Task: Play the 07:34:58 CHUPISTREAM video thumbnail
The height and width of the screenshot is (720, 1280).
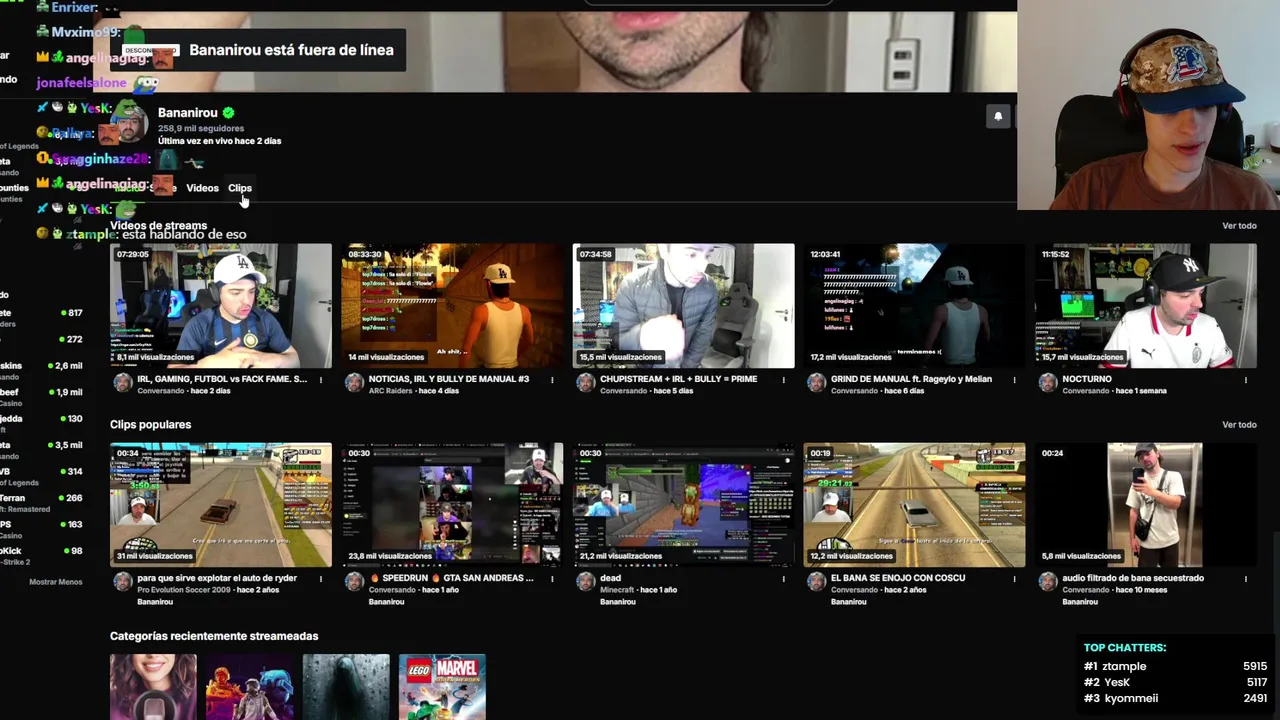Action: tap(683, 306)
